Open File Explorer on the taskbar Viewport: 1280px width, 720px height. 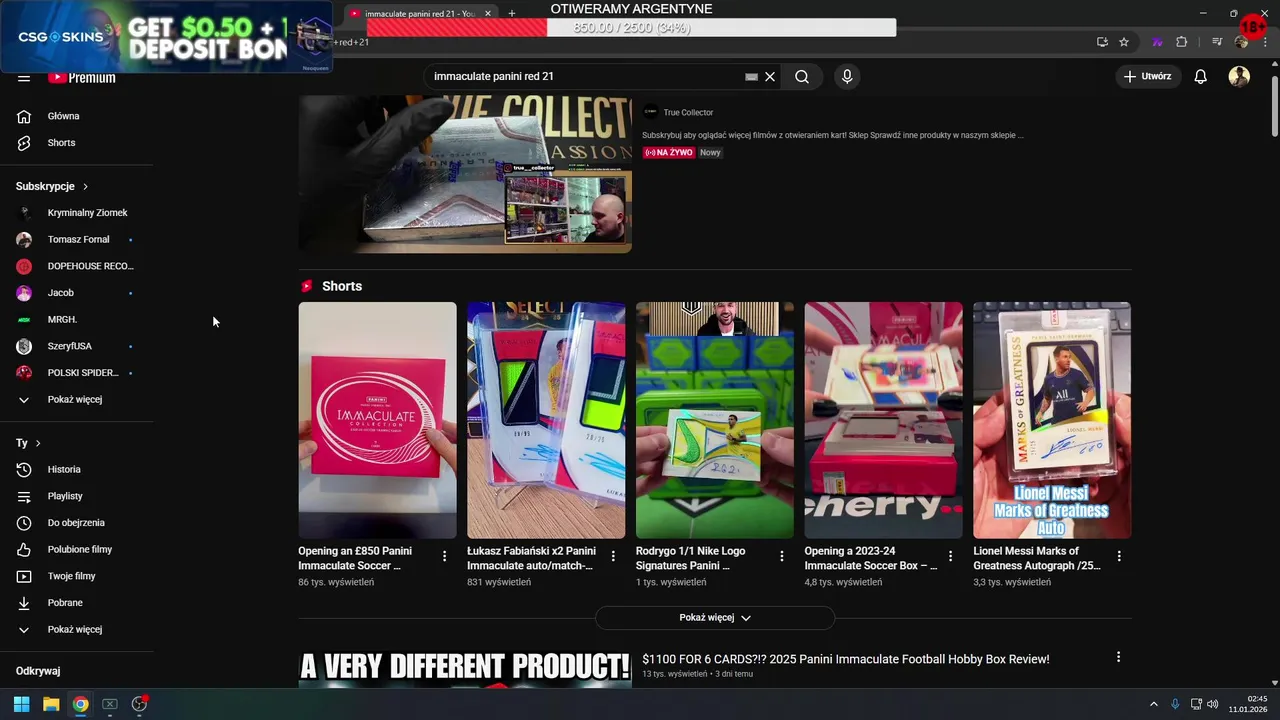pyautogui.click(x=51, y=704)
